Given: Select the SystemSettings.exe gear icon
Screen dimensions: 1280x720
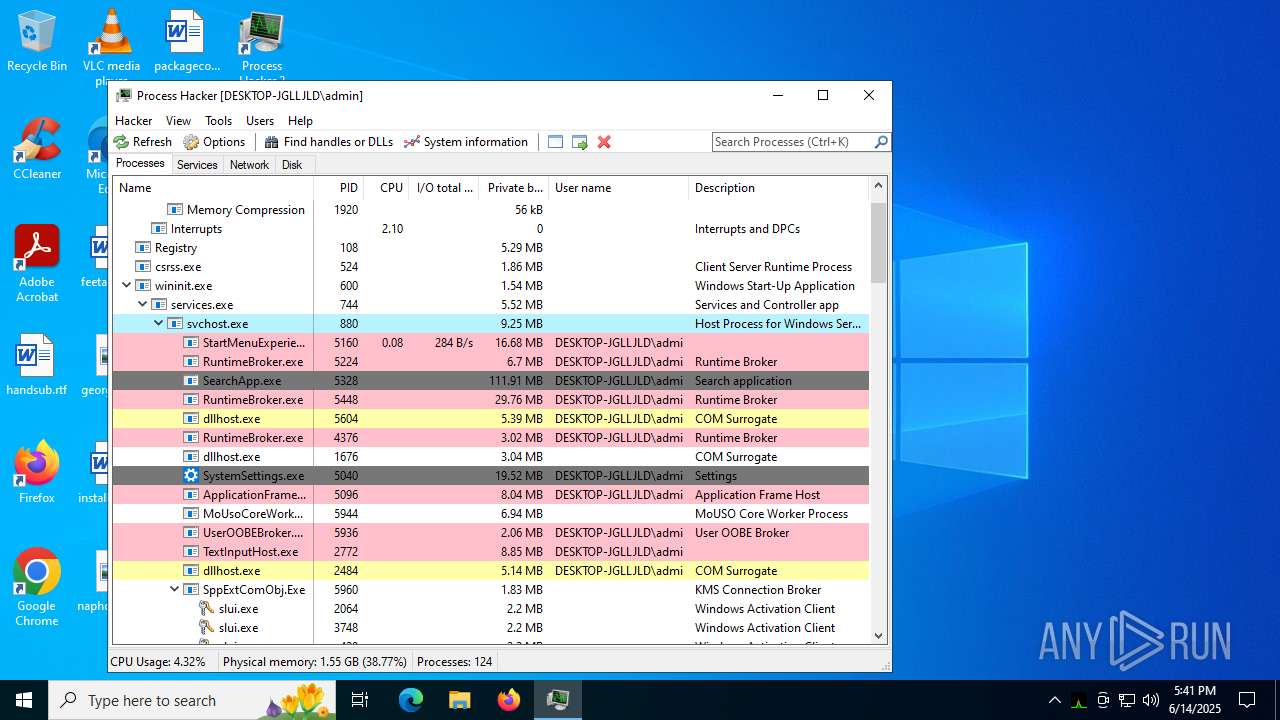Looking at the screenshot, I should pyautogui.click(x=191, y=476).
